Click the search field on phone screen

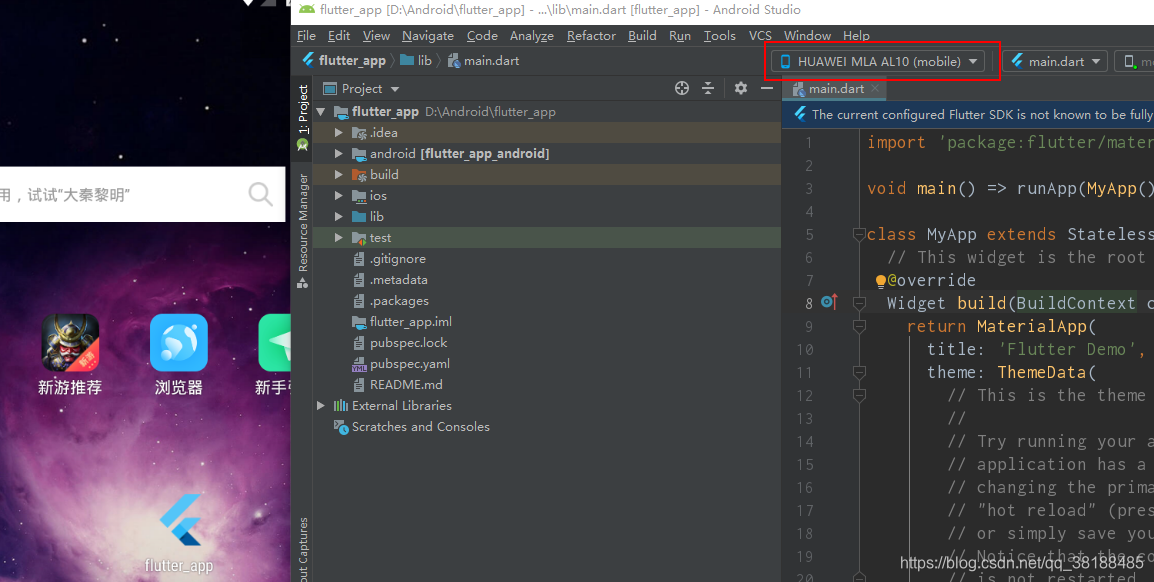point(142,194)
